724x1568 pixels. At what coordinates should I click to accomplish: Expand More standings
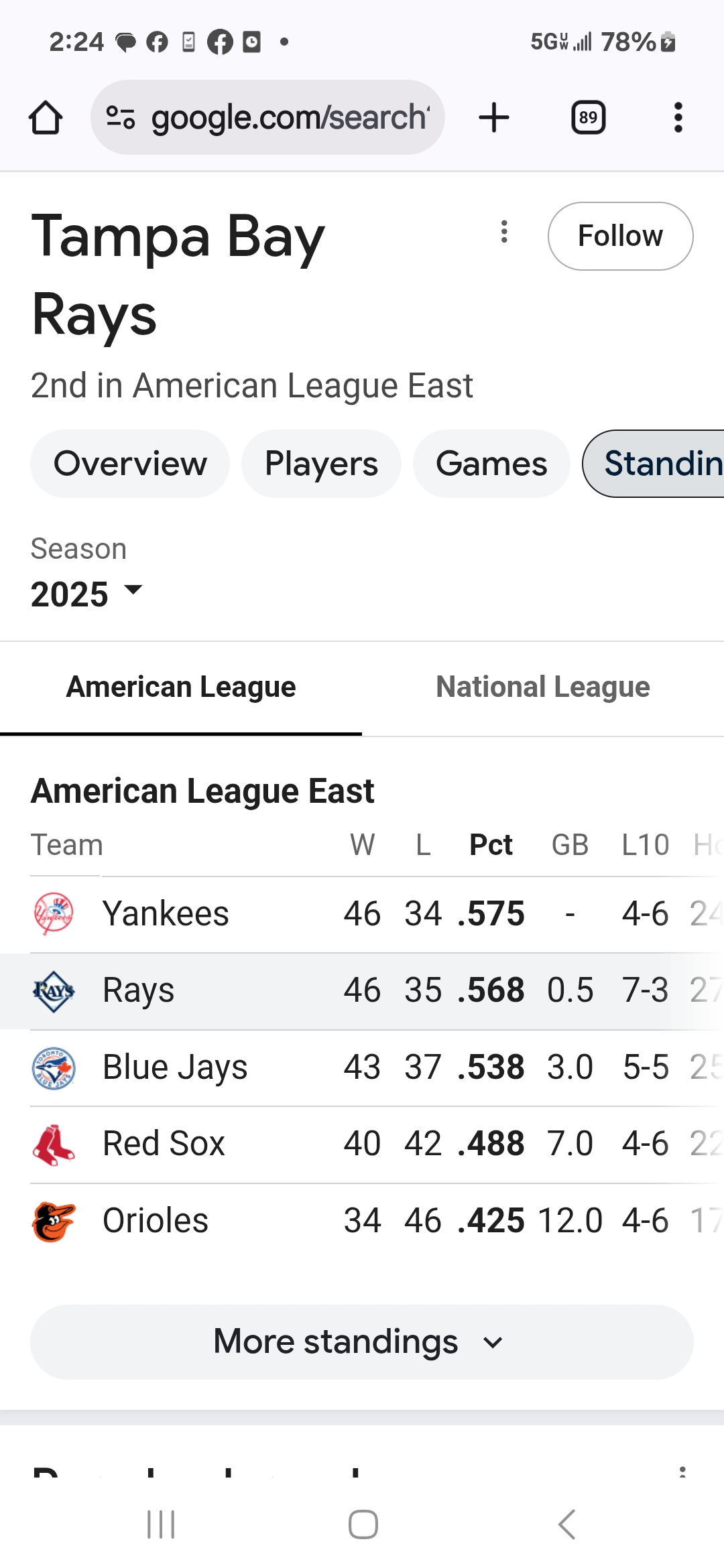(362, 1342)
